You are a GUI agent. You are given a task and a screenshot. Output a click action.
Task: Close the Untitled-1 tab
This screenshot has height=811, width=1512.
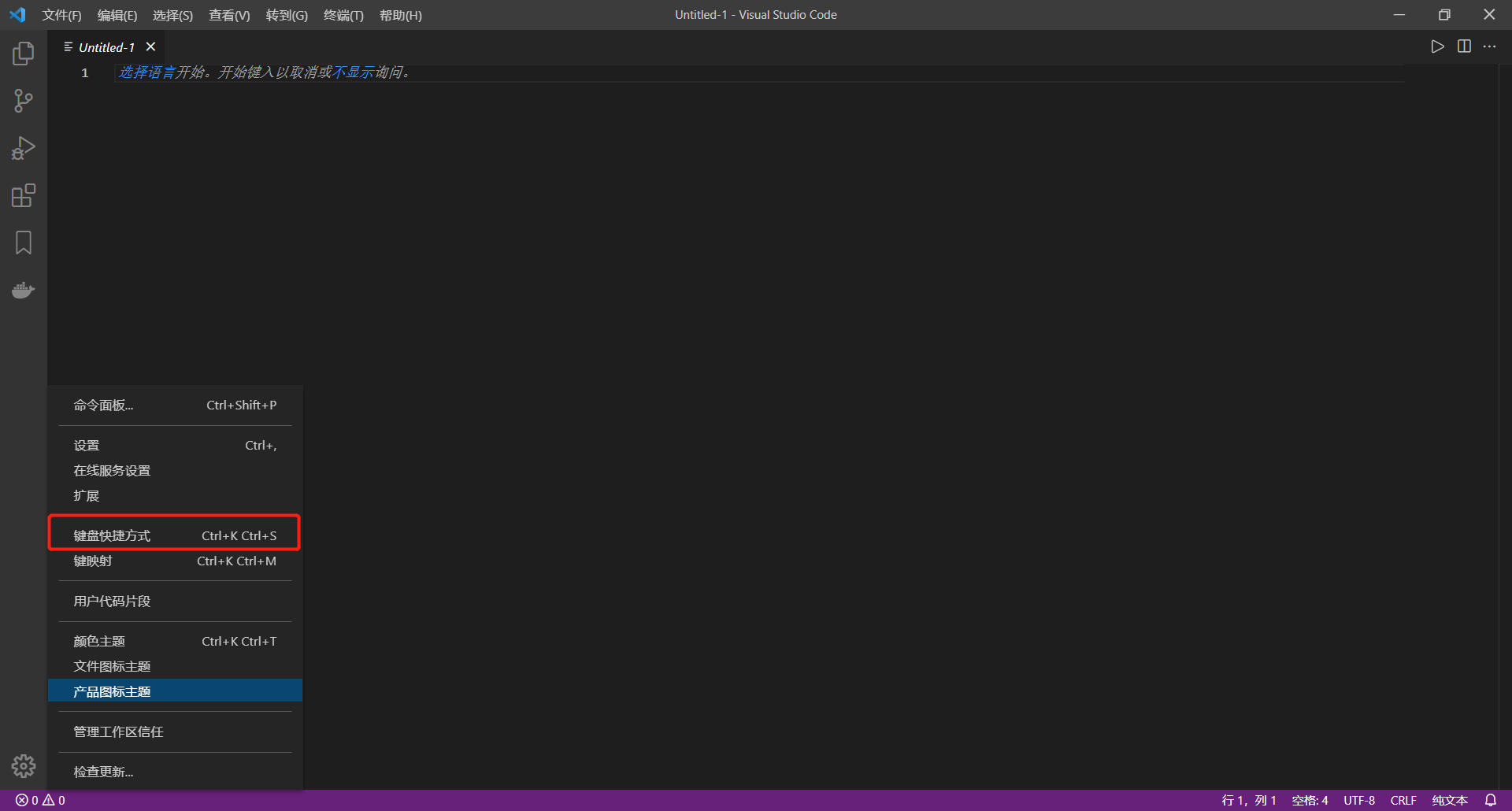(150, 47)
